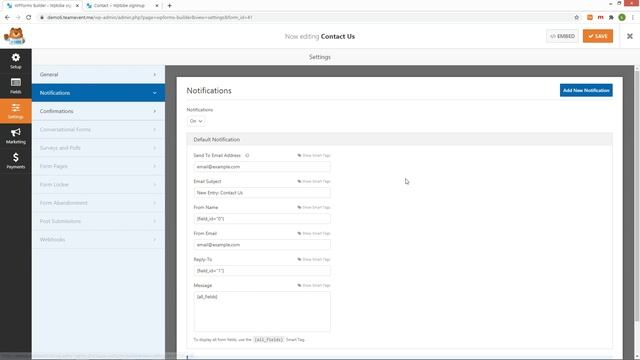
Task: Show Smart Tags for From Name
Action: click(313, 207)
